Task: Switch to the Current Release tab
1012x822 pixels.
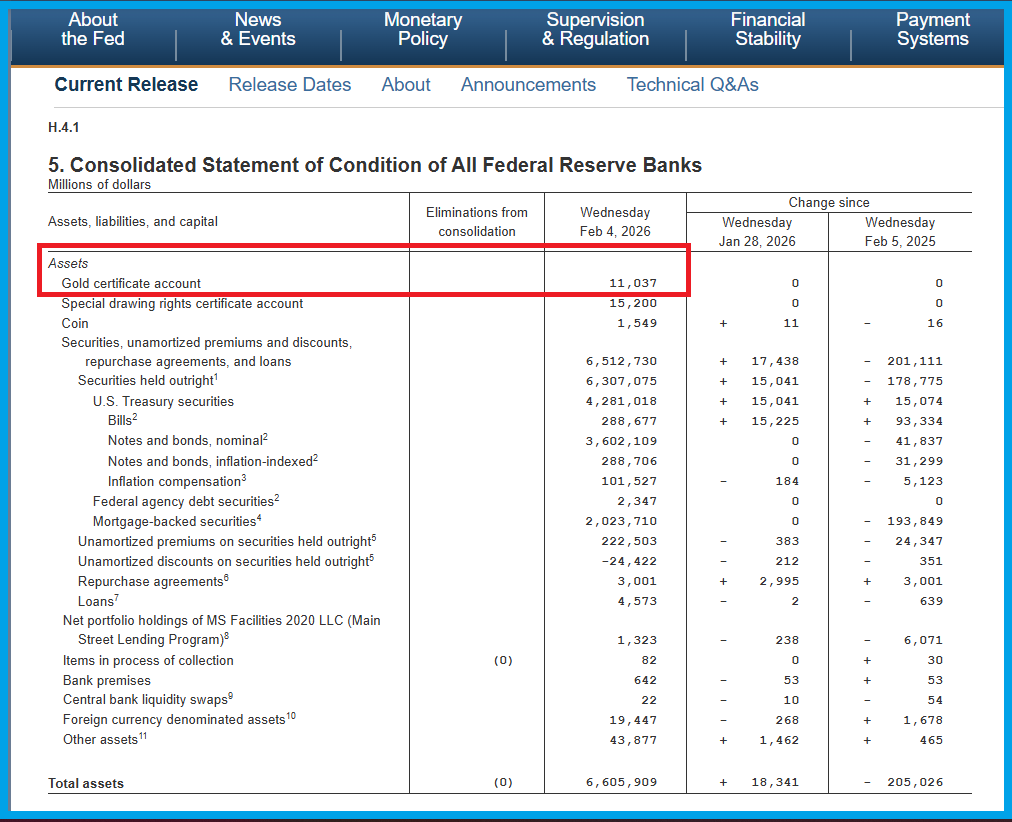Action: tap(126, 85)
